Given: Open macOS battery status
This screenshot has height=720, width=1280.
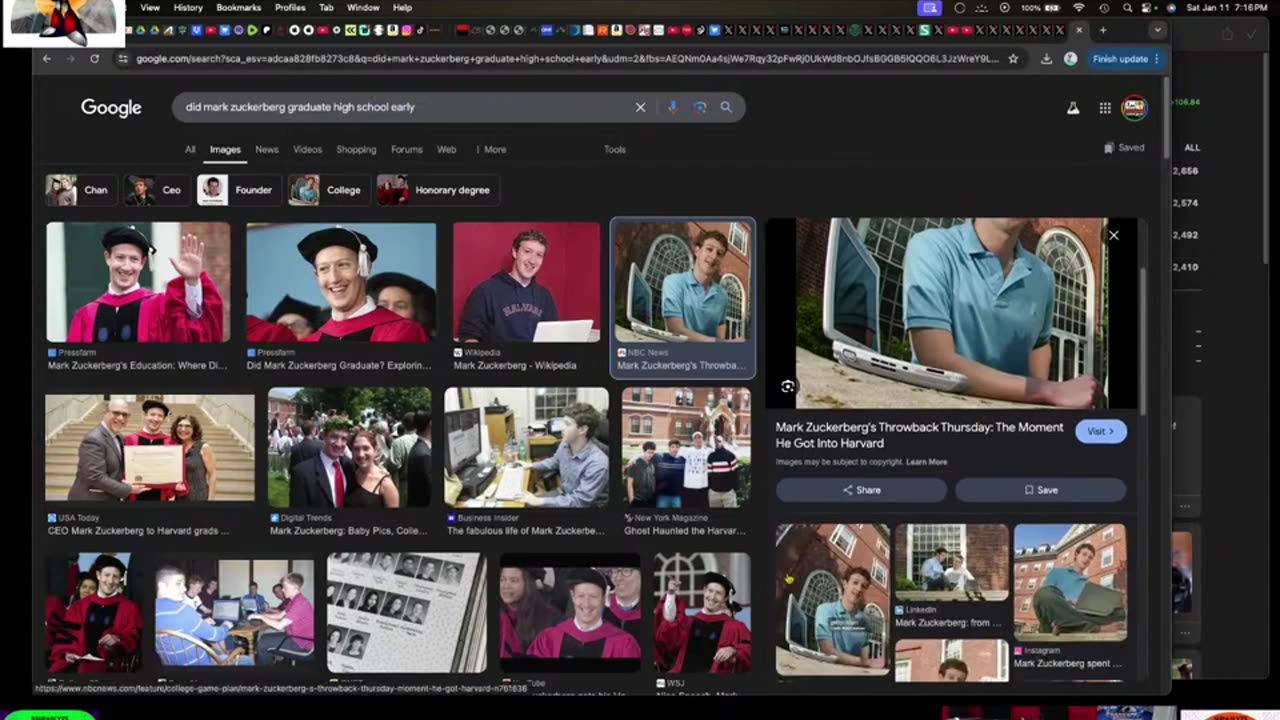Looking at the screenshot, I should point(1039,8).
